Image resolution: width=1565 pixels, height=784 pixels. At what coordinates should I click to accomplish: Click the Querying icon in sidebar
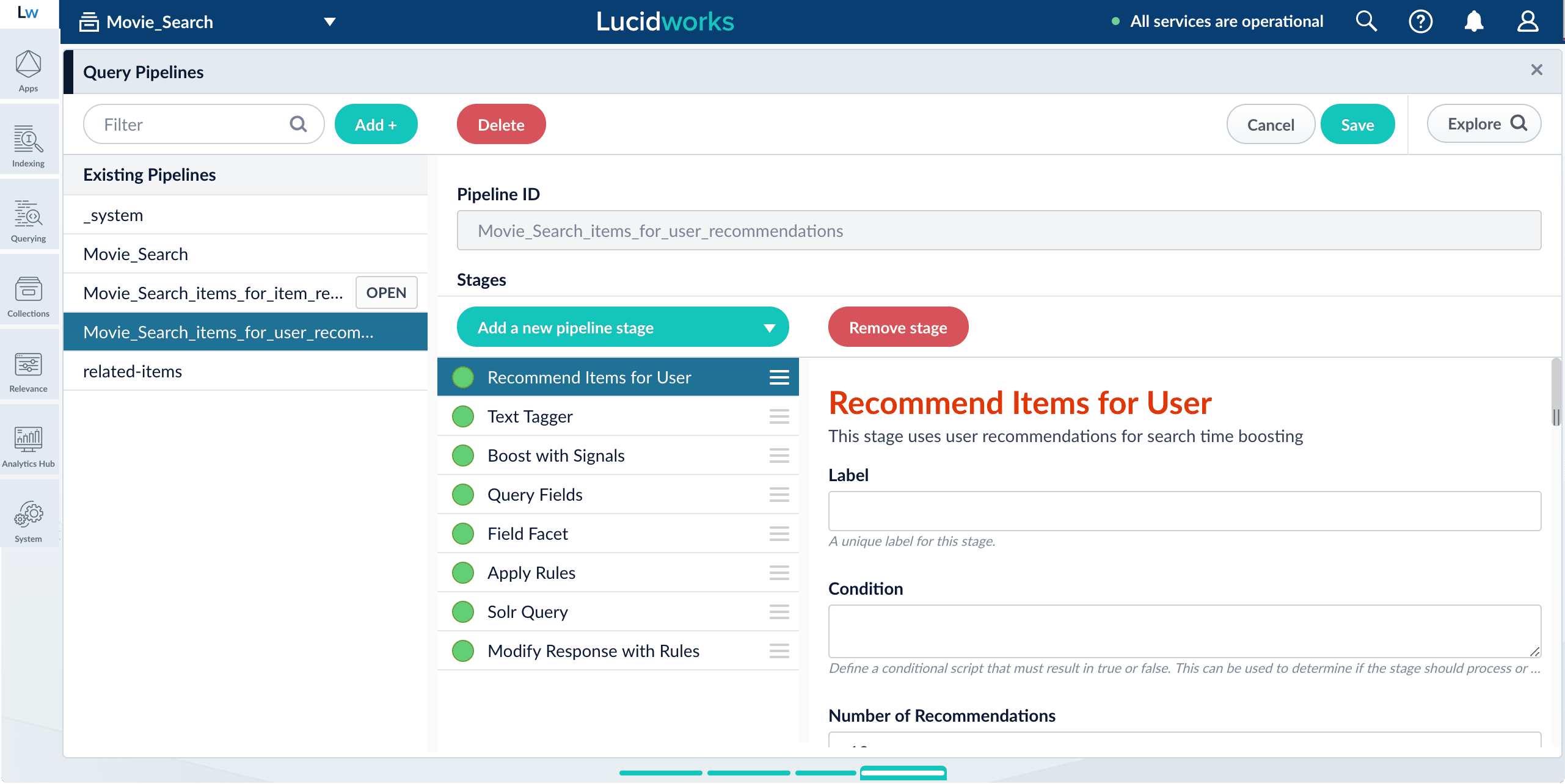click(28, 215)
